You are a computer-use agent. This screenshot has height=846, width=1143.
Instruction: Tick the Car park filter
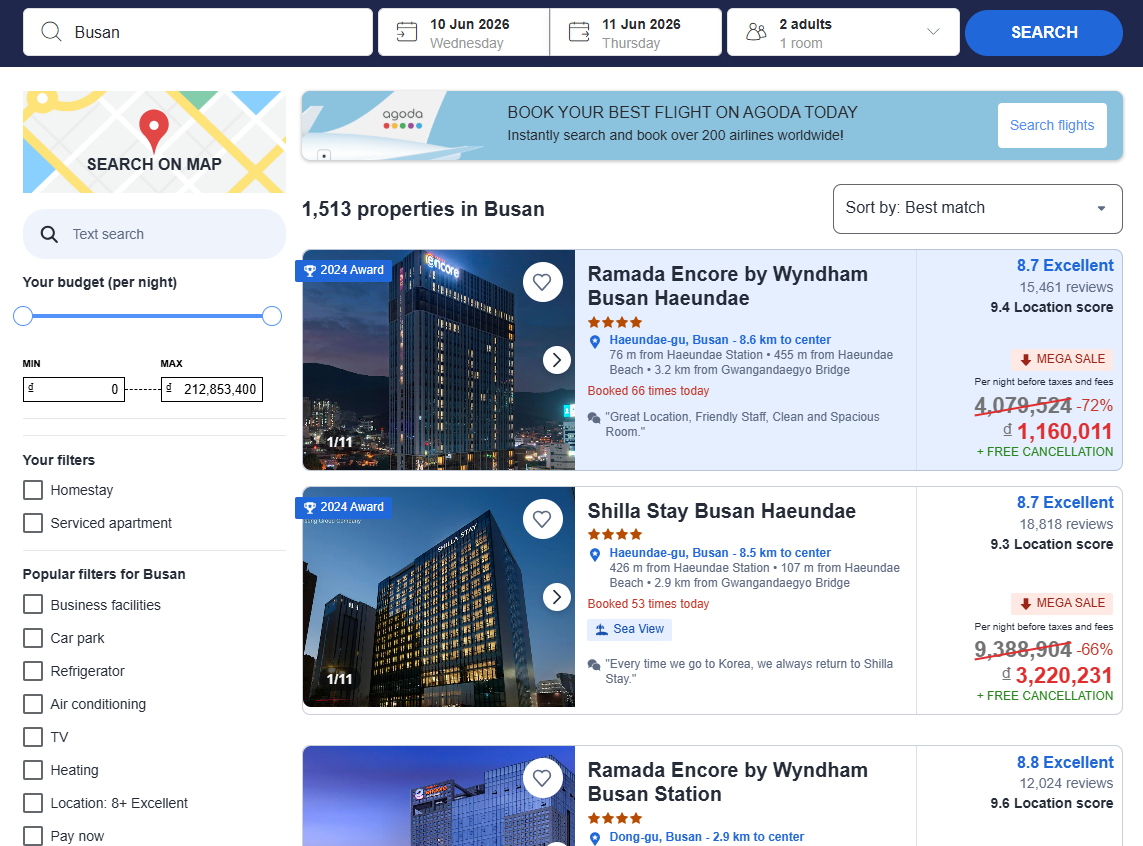[33, 638]
